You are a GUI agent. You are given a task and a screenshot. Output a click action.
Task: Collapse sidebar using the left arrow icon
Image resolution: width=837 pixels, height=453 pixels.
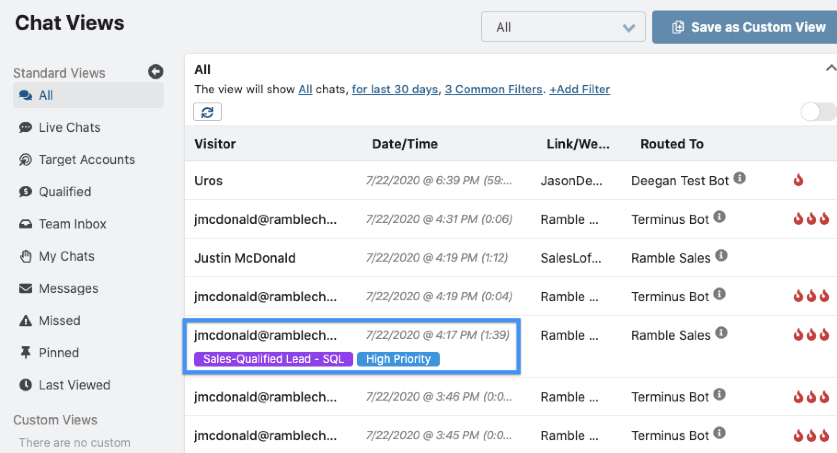coord(156,71)
